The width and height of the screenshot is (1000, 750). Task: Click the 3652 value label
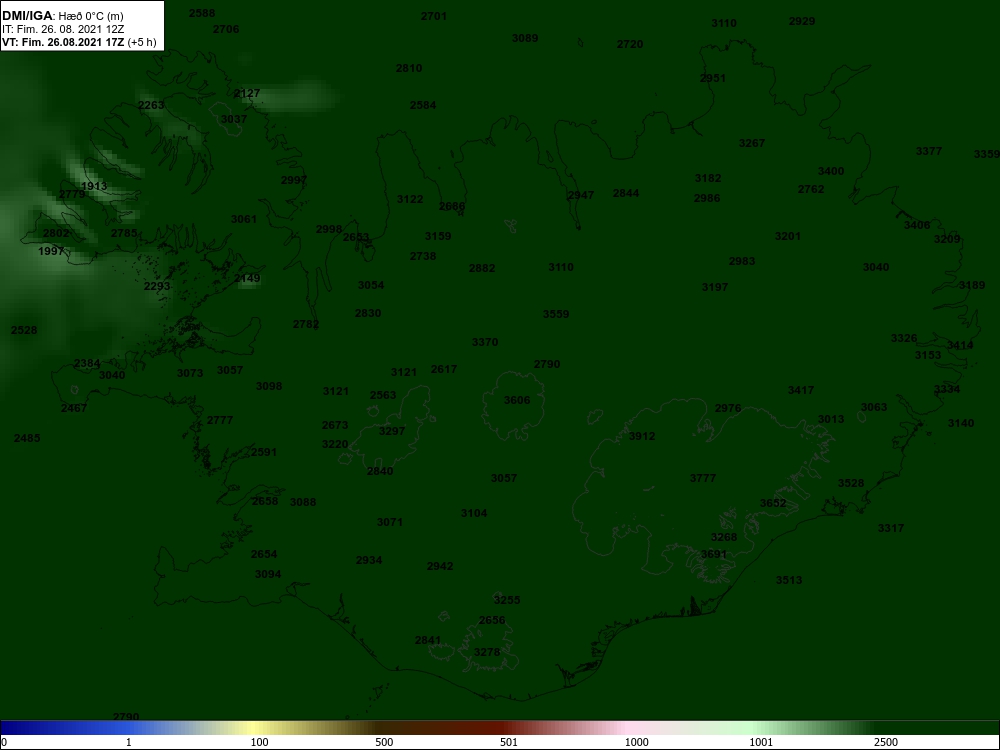pyautogui.click(x=773, y=503)
